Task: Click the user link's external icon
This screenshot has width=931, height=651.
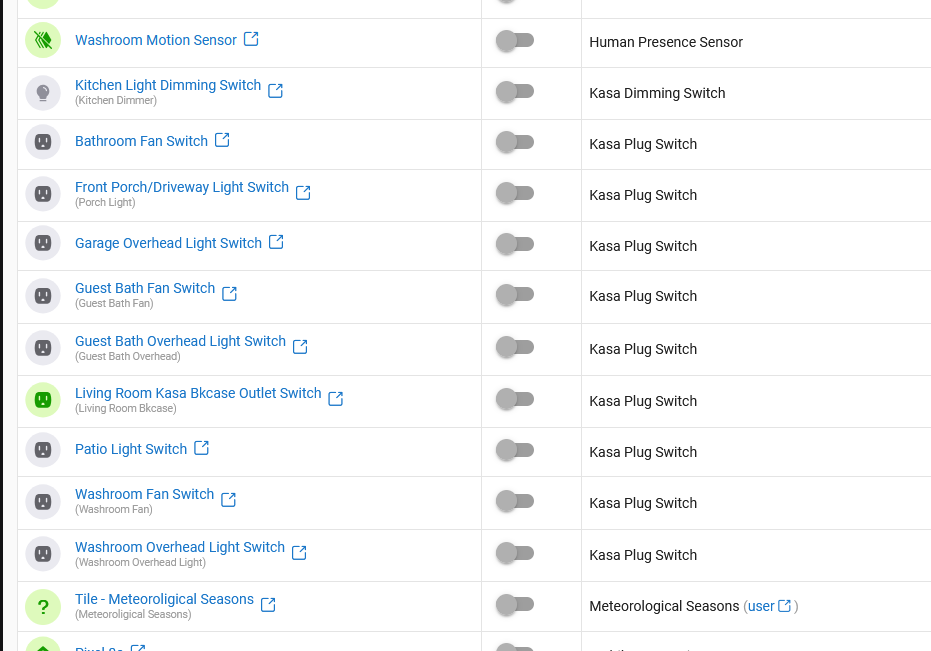Action: (x=785, y=606)
